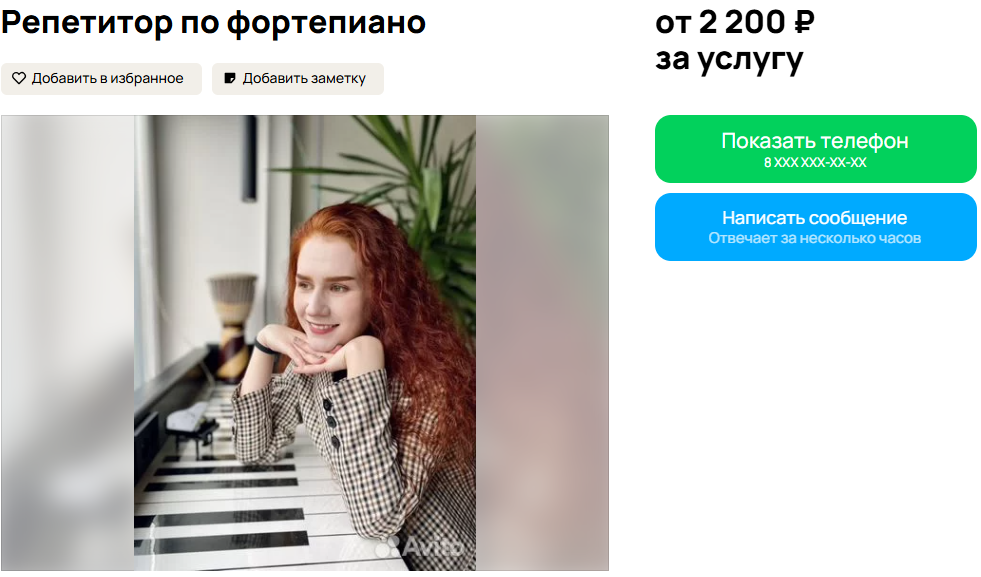Reveal number with Показать телефон button
The width and height of the screenshot is (981, 577).
(815, 149)
